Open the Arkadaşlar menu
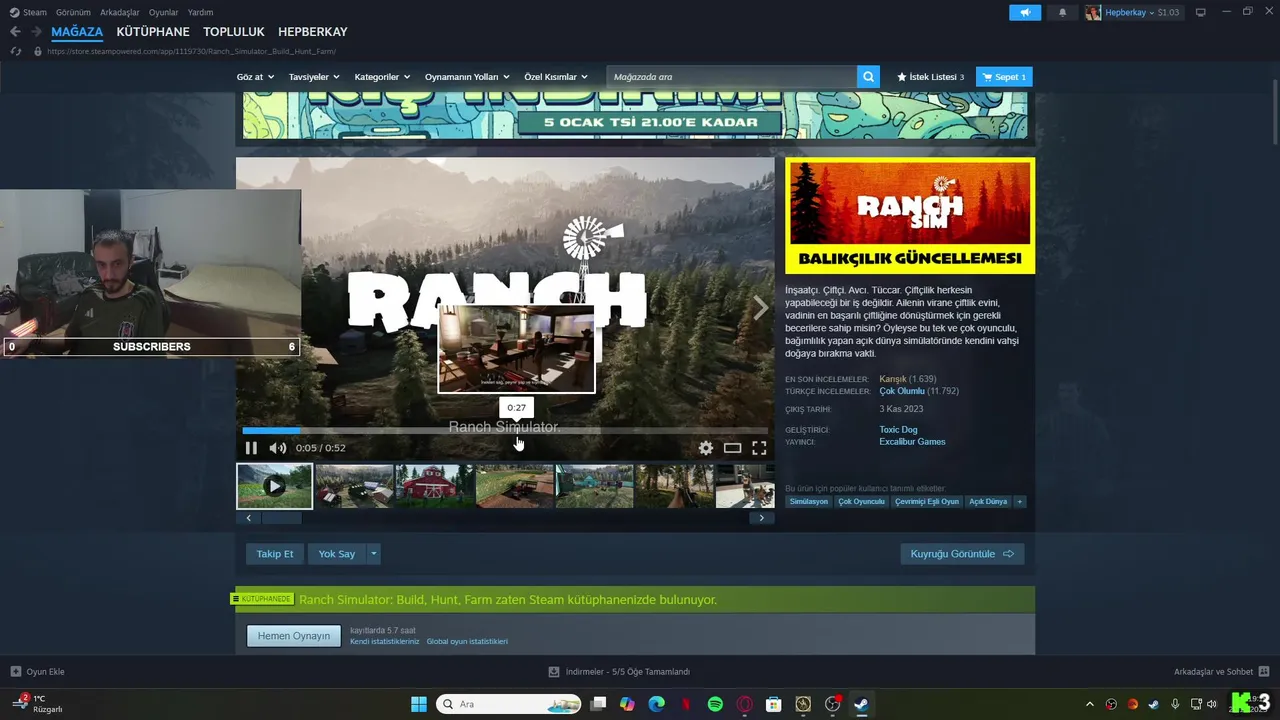 click(120, 12)
